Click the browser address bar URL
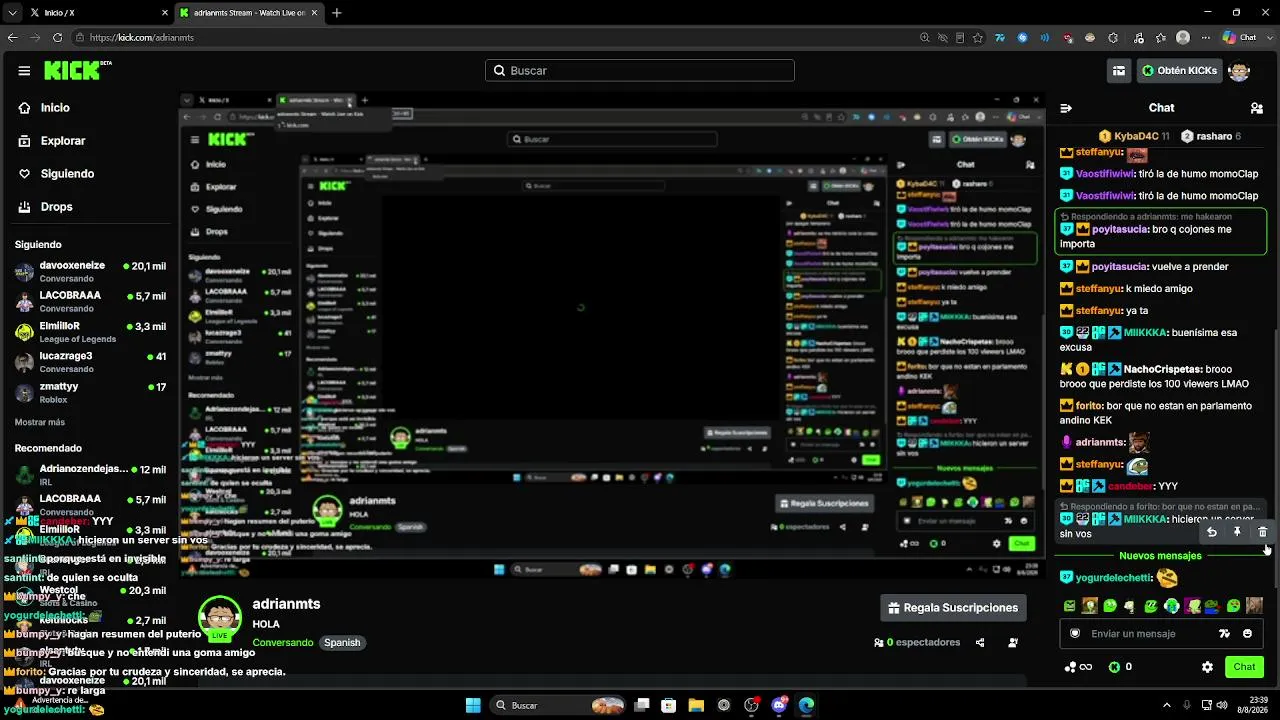This screenshot has width=1280, height=720. coord(142,38)
